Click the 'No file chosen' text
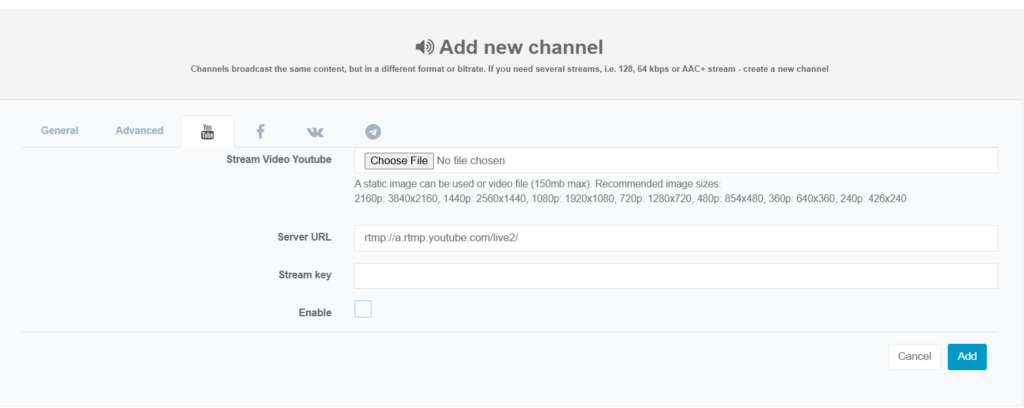This screenshot has height=408, width=1024. click(x=472, y=160)
